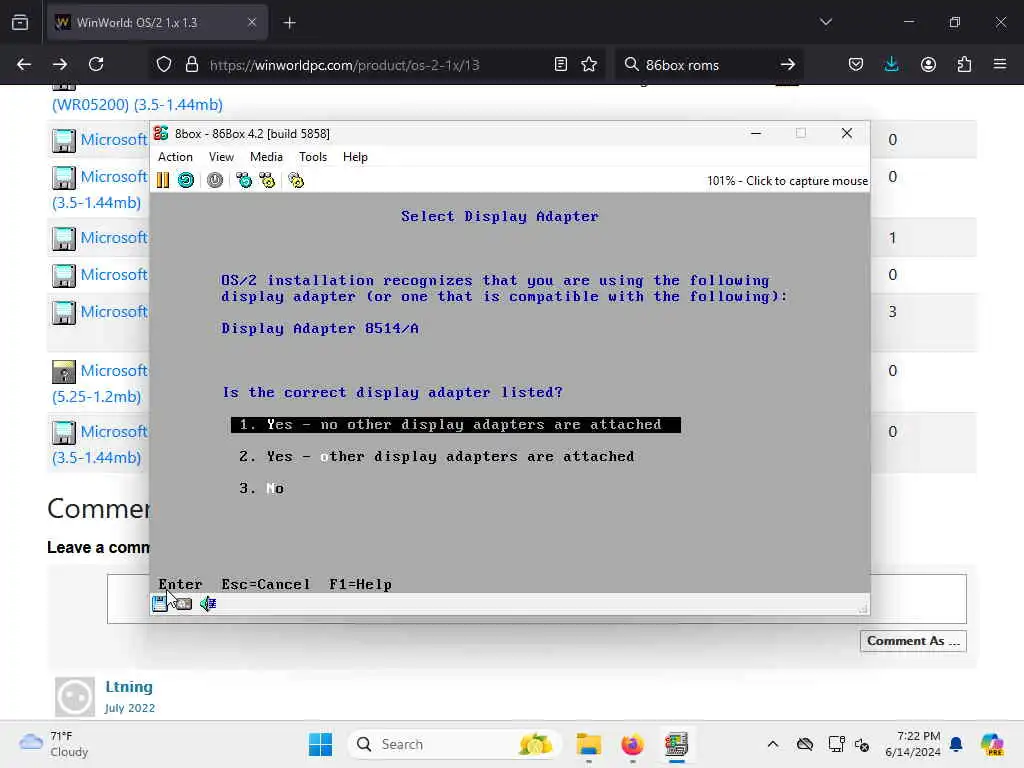1024x768 pixels.
Task: Click the gray ACPI power button icon
Action: (x=215, y=180)
